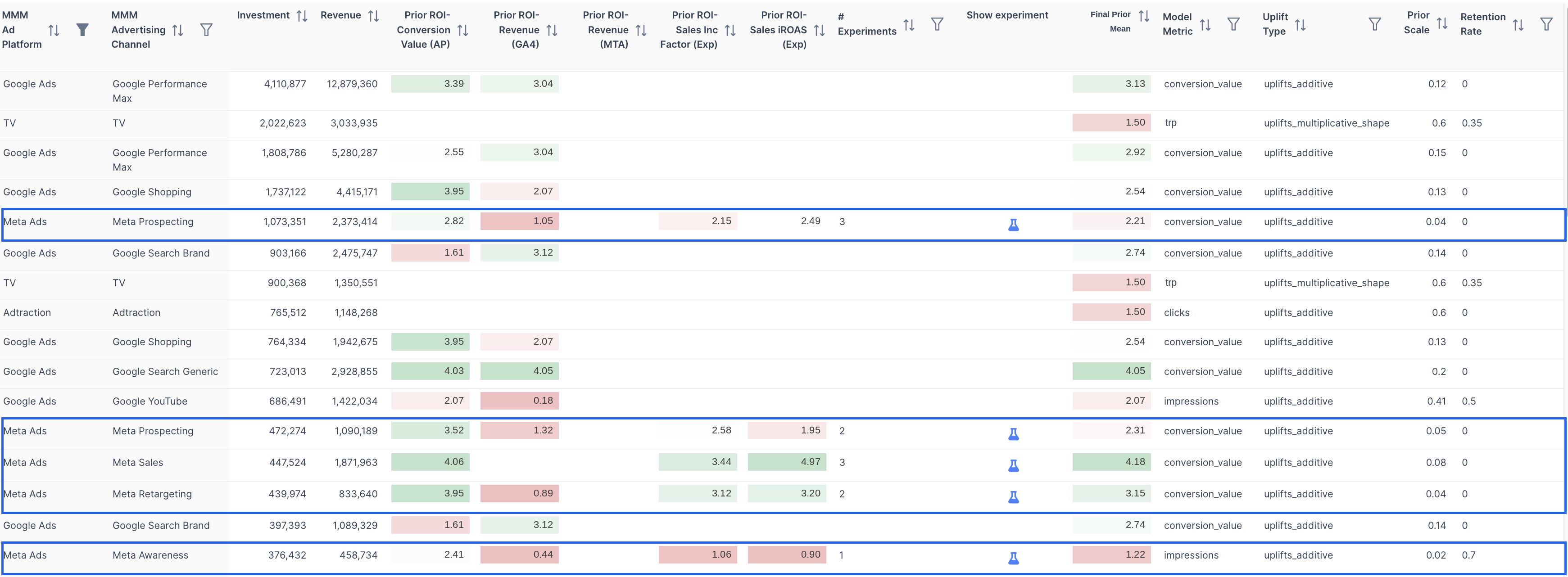Sort by Prior ROI-Revenue (GA4)

click(552, 30)
